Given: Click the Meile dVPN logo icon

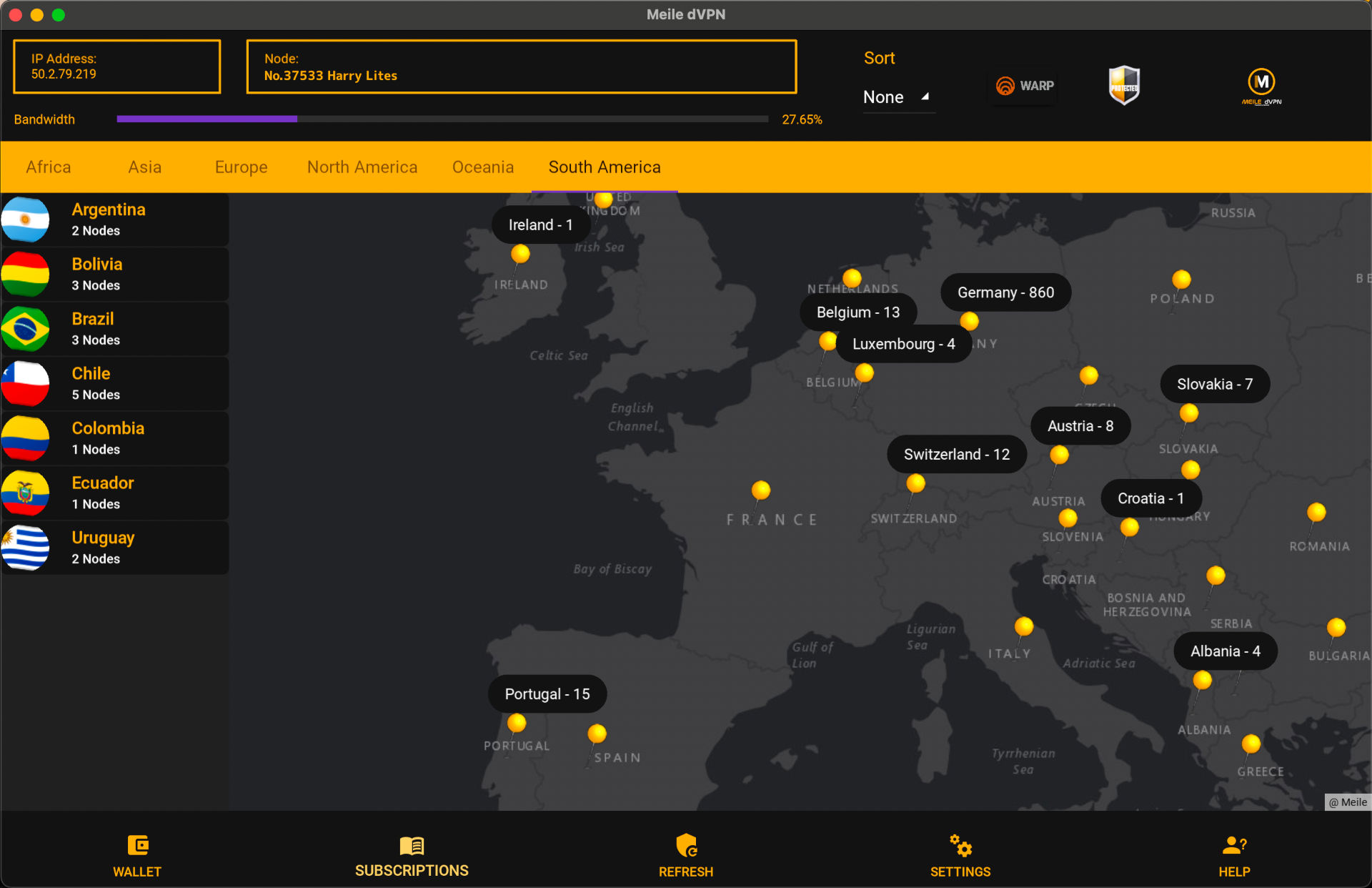Looking at the screenshot, I should (1261, 85).
